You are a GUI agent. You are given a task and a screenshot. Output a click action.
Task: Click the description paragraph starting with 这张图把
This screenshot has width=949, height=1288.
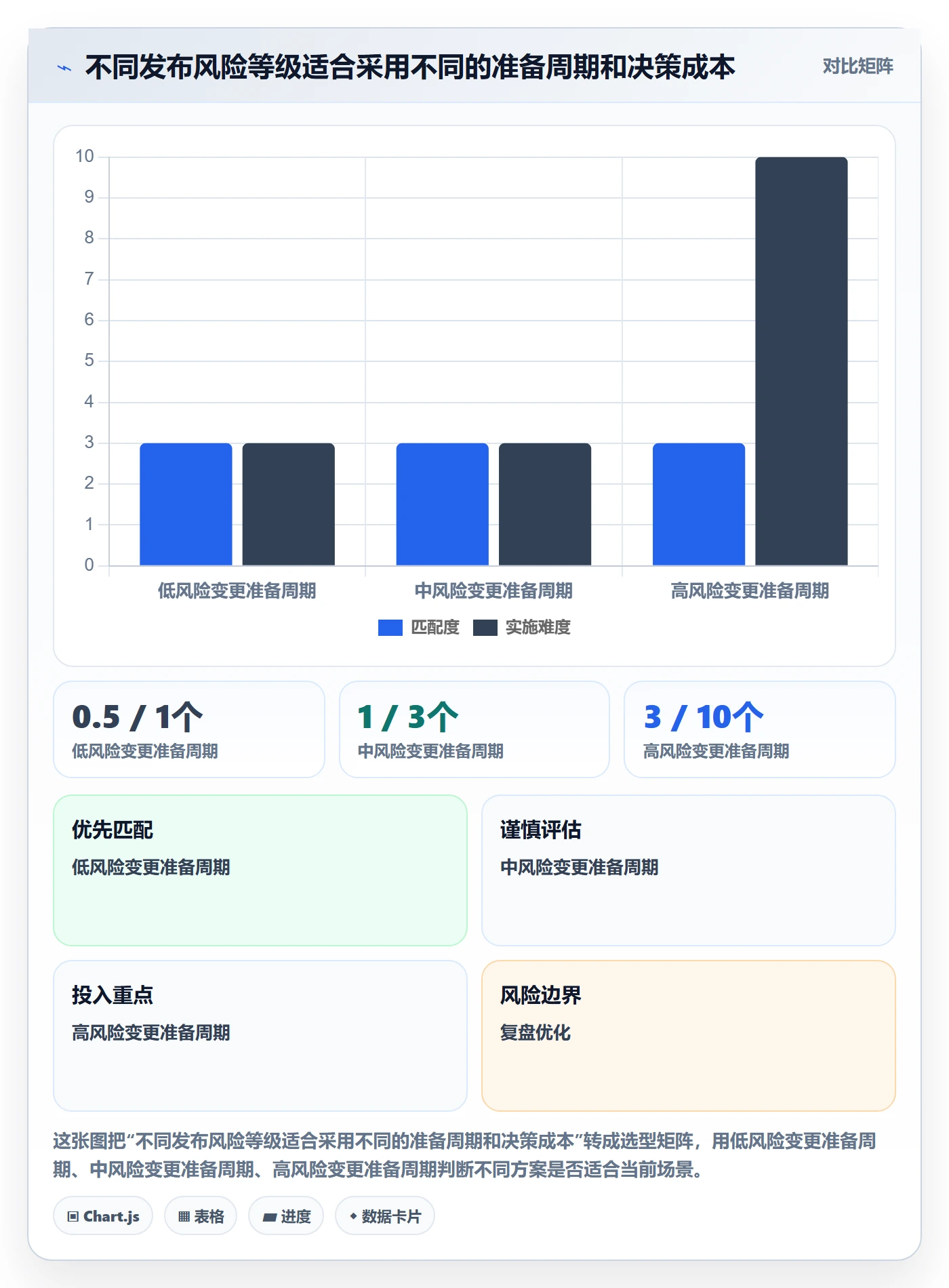tap(465, 1155)
